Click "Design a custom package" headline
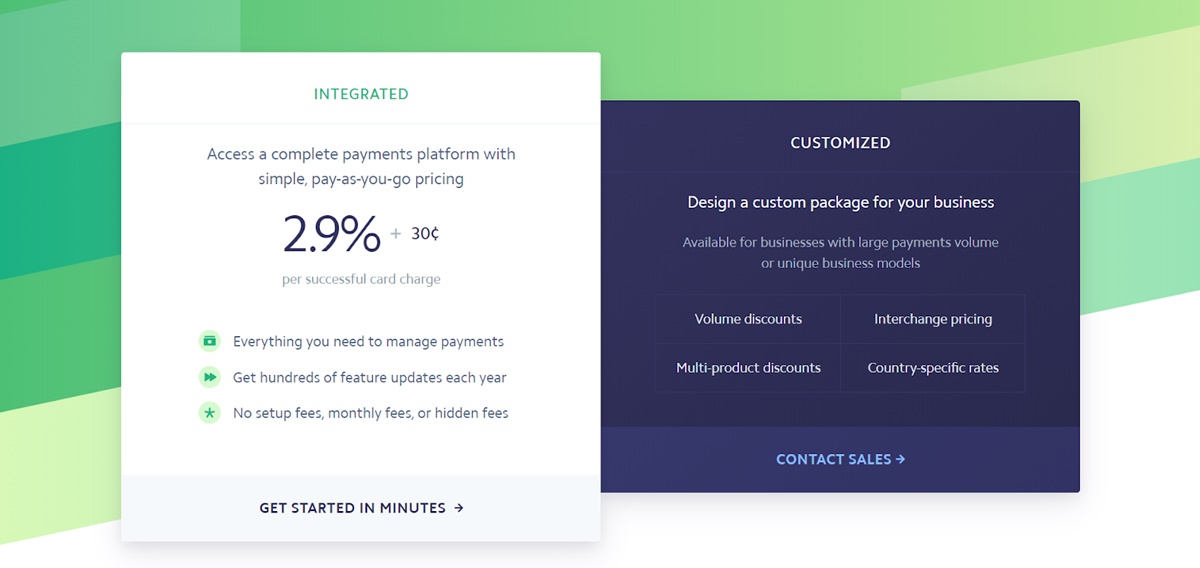This screenshot has width=1200, height=568. pos(840,202)
